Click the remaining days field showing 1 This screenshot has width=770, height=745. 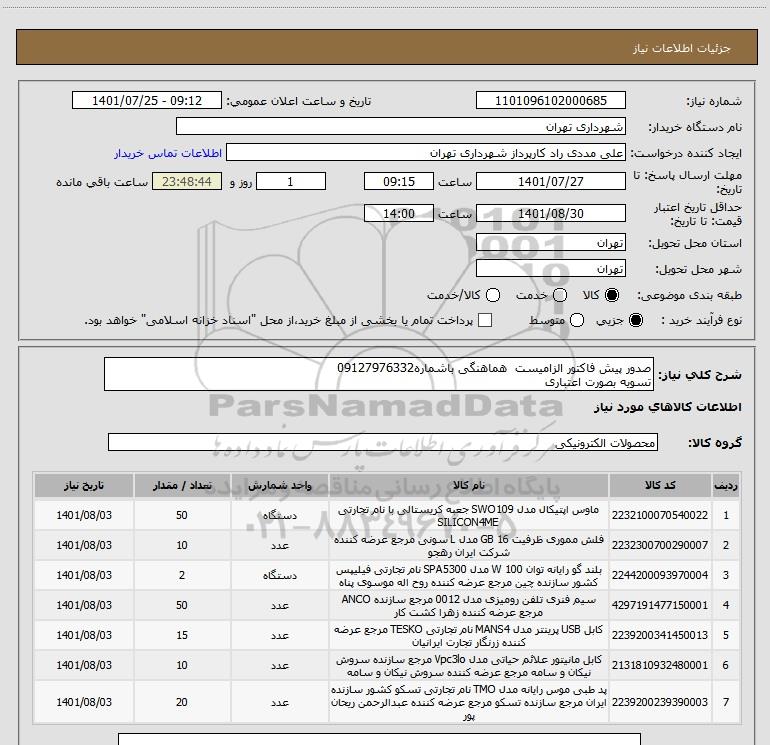(291, 181)
